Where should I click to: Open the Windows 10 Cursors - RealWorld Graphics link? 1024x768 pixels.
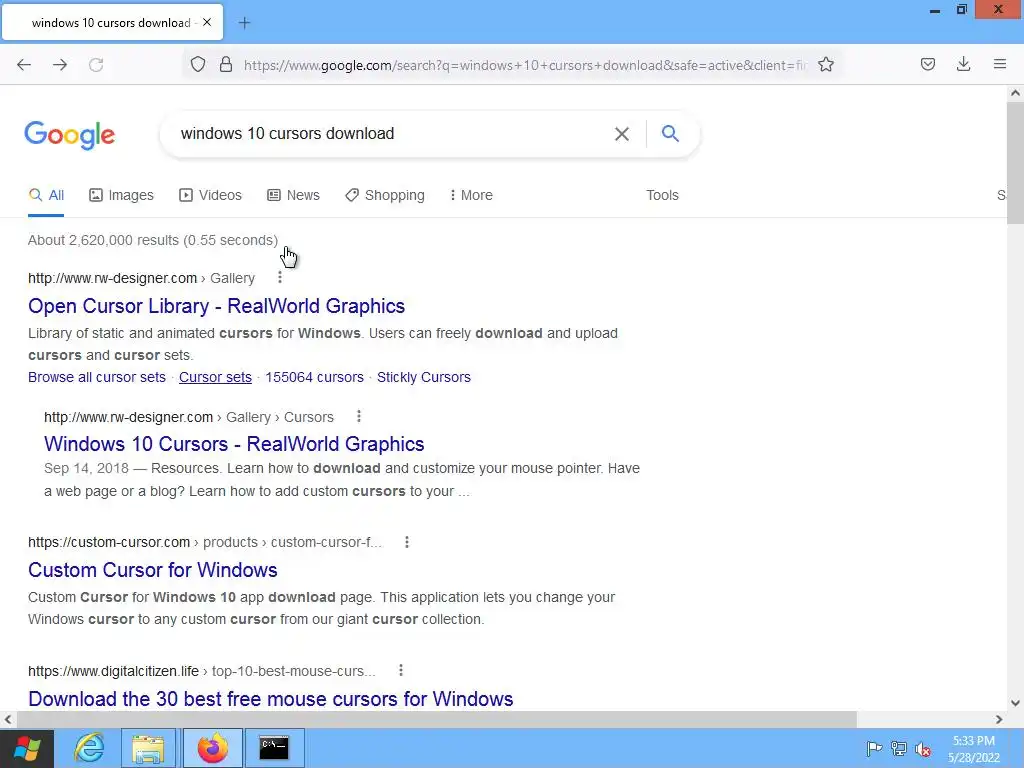pyautogui.click(x=234, y=444)
